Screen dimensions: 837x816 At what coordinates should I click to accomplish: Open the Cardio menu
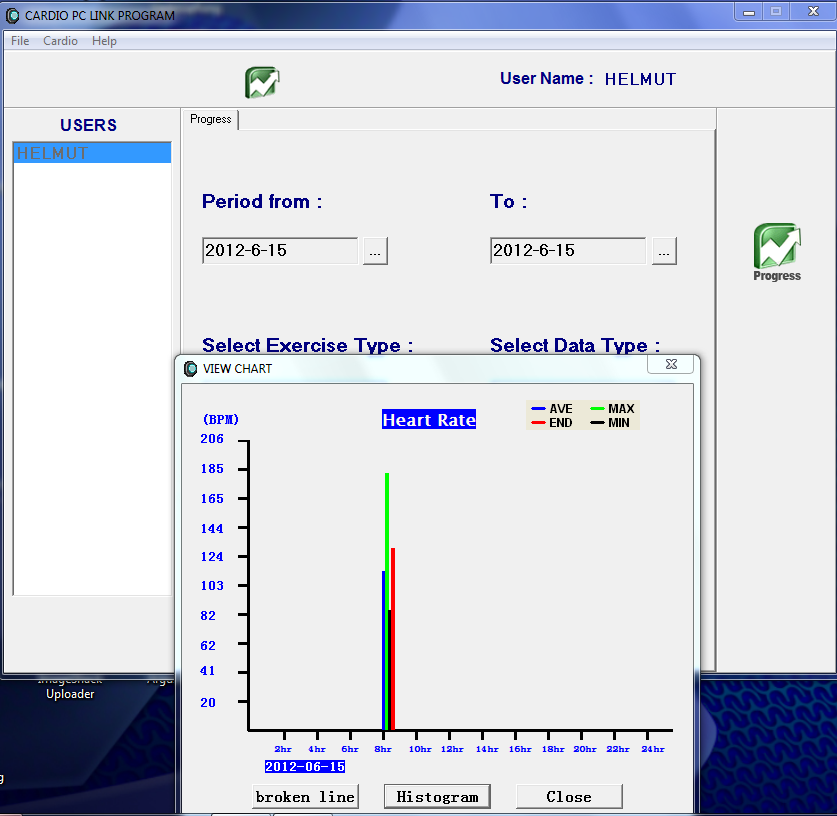(60, 41)
